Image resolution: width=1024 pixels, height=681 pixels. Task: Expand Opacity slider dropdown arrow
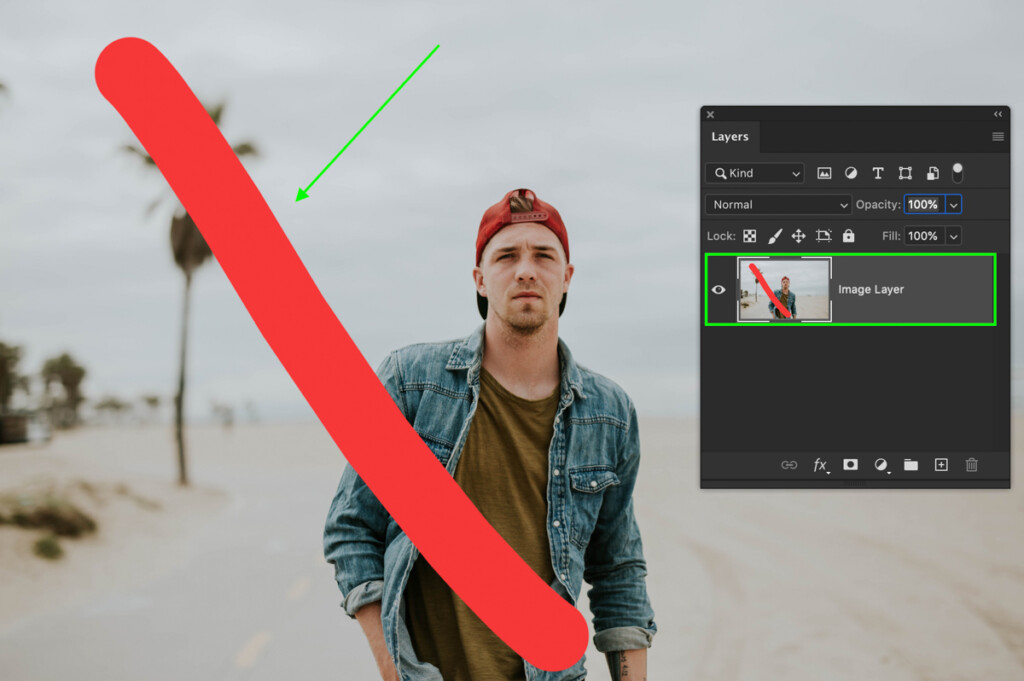pyautogui.click(x=953, y=205)
